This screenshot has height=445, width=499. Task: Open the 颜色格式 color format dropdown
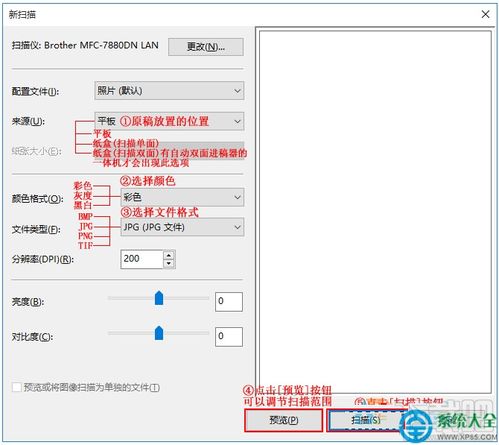point(182,197)
